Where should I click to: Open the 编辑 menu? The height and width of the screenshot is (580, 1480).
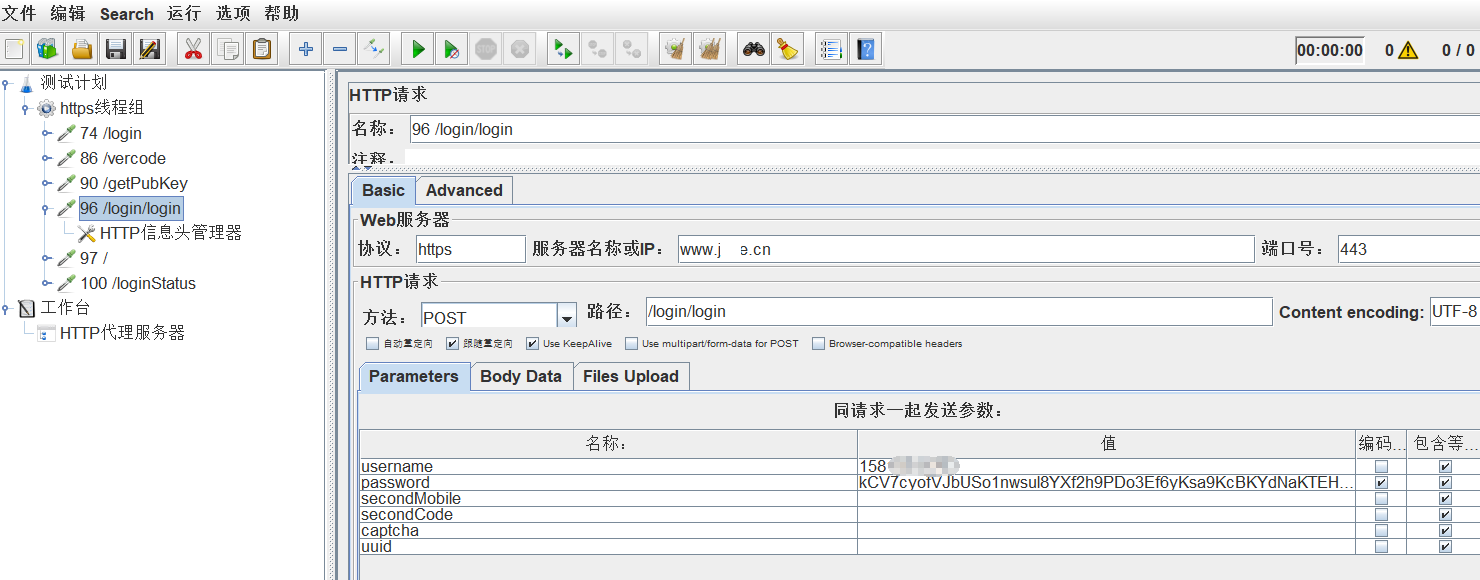68,14
